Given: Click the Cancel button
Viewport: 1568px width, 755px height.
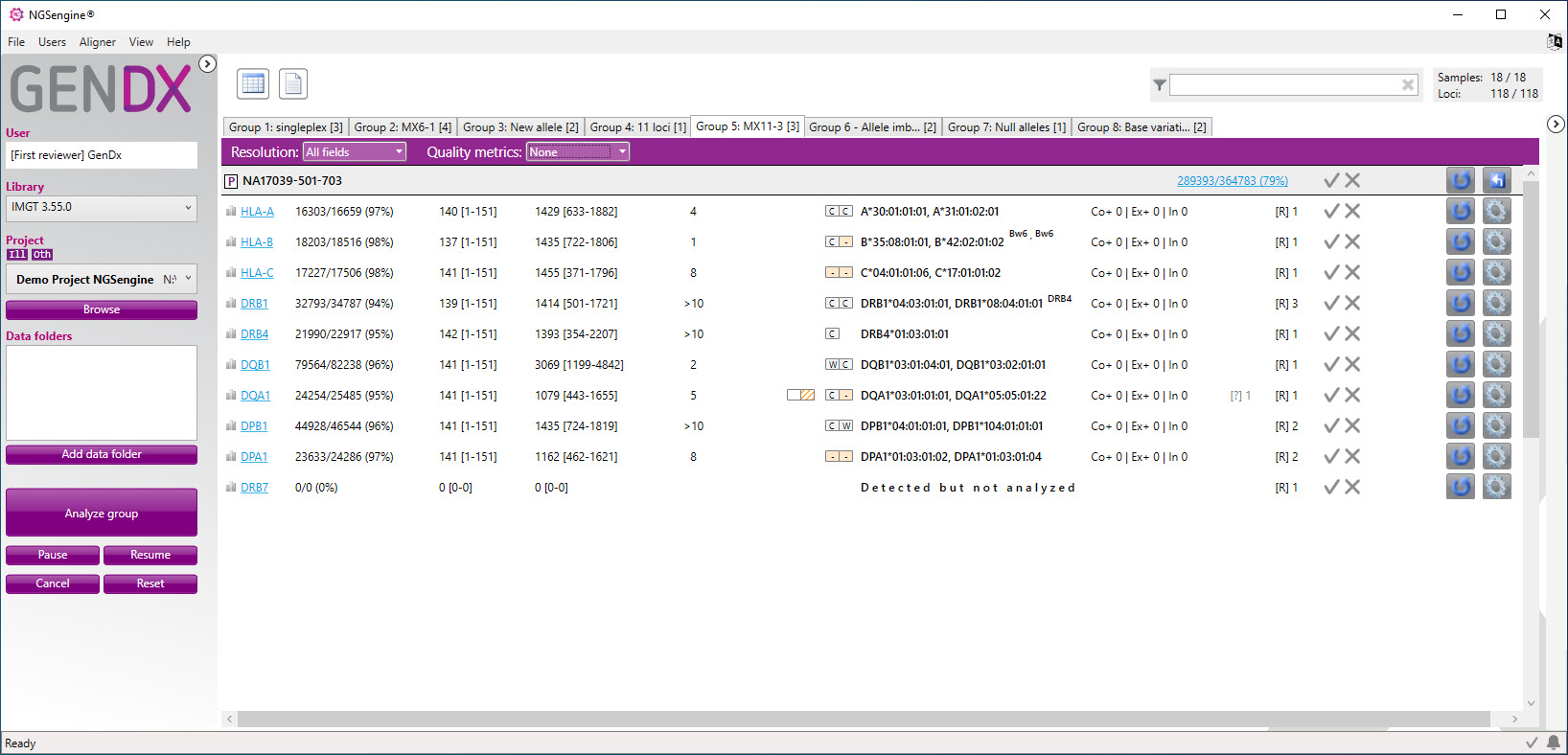Looking at the screenshot, I should pos(53,583).
